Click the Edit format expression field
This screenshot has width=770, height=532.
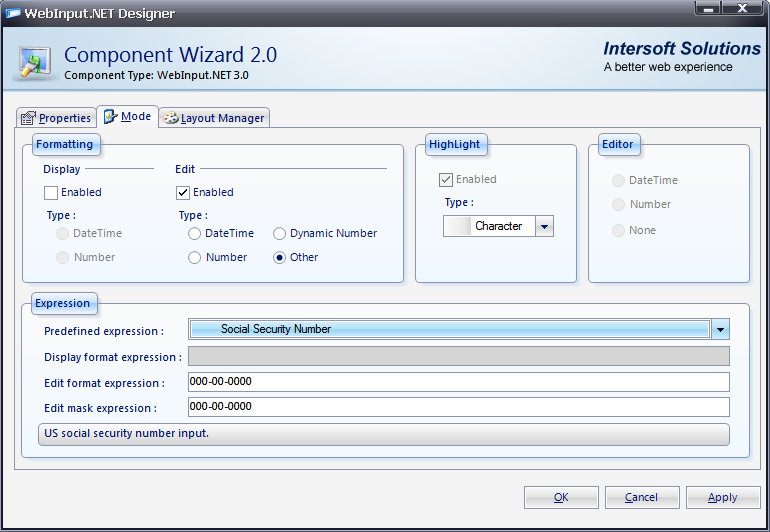[x=458, y=382]
